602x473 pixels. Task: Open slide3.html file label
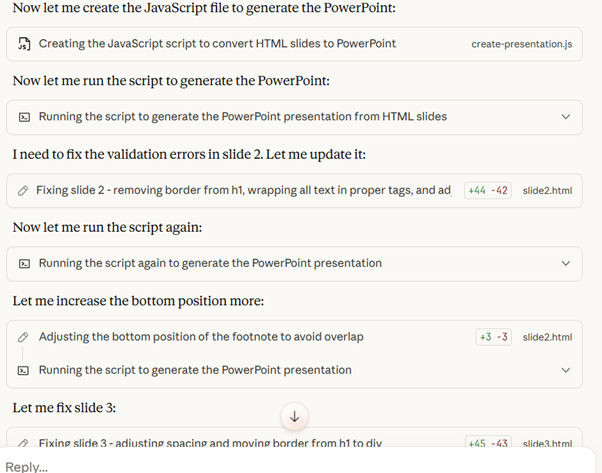coord(547,442)
